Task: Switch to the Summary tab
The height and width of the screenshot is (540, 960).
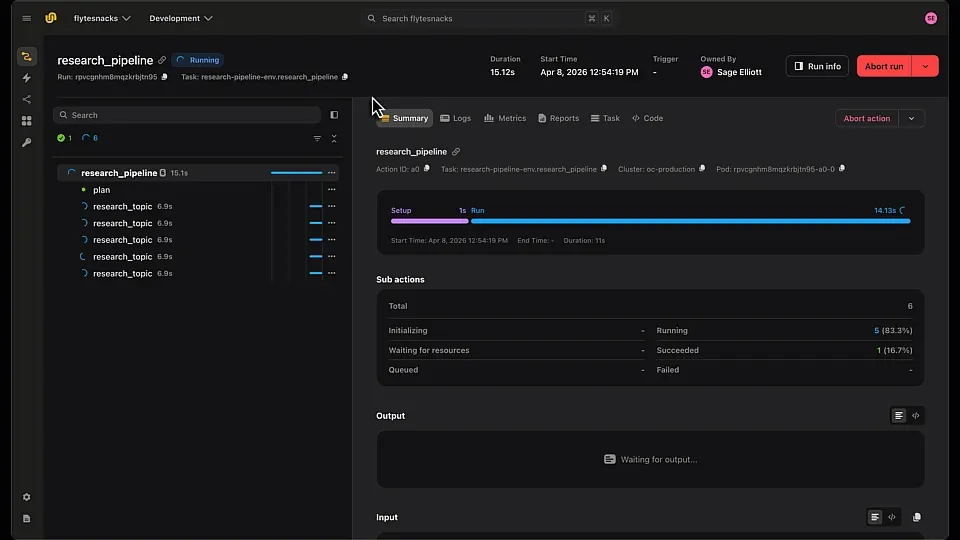Action: (x=405, y=118)
